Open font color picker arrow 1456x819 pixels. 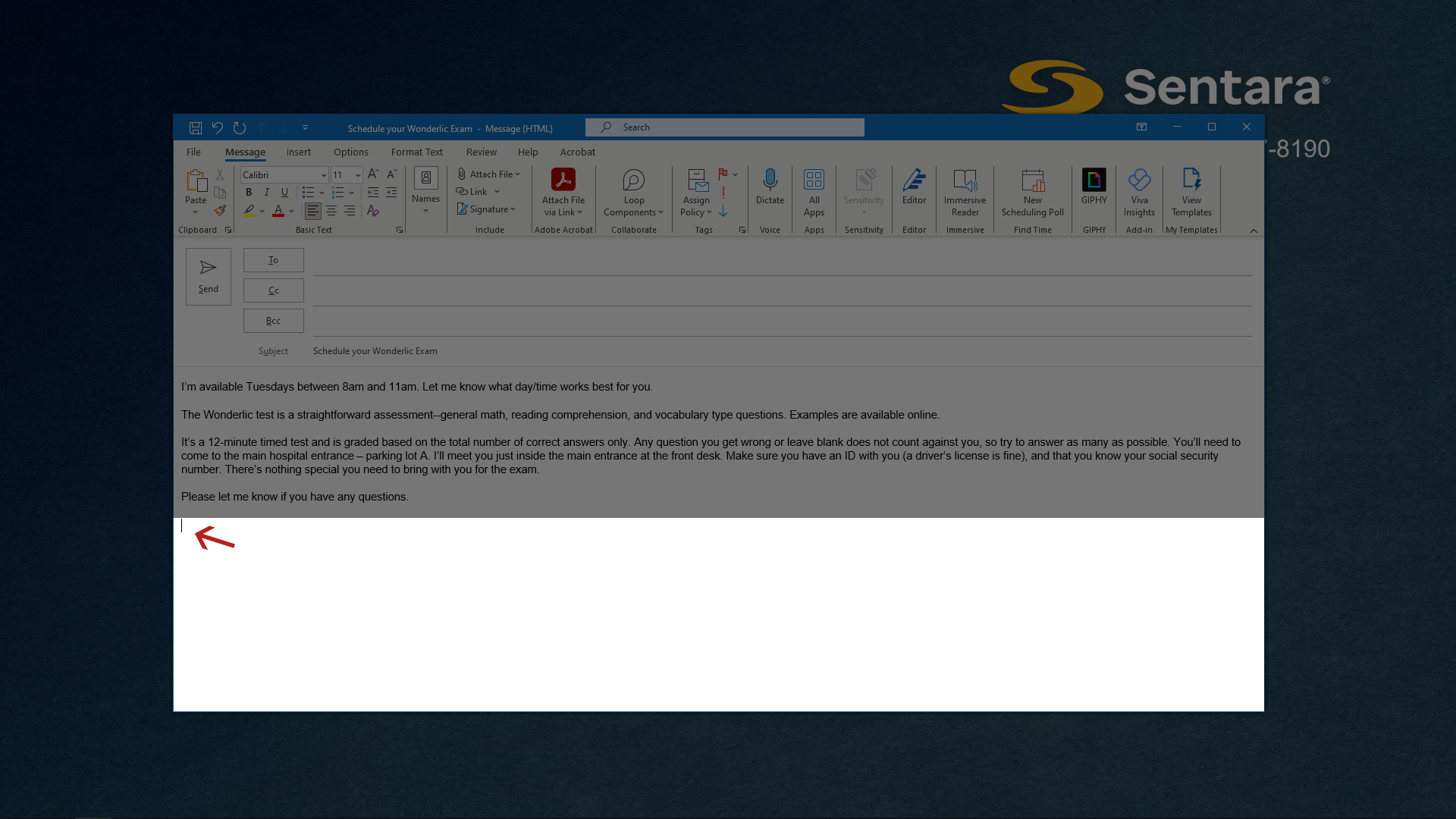tap(291, 212)
